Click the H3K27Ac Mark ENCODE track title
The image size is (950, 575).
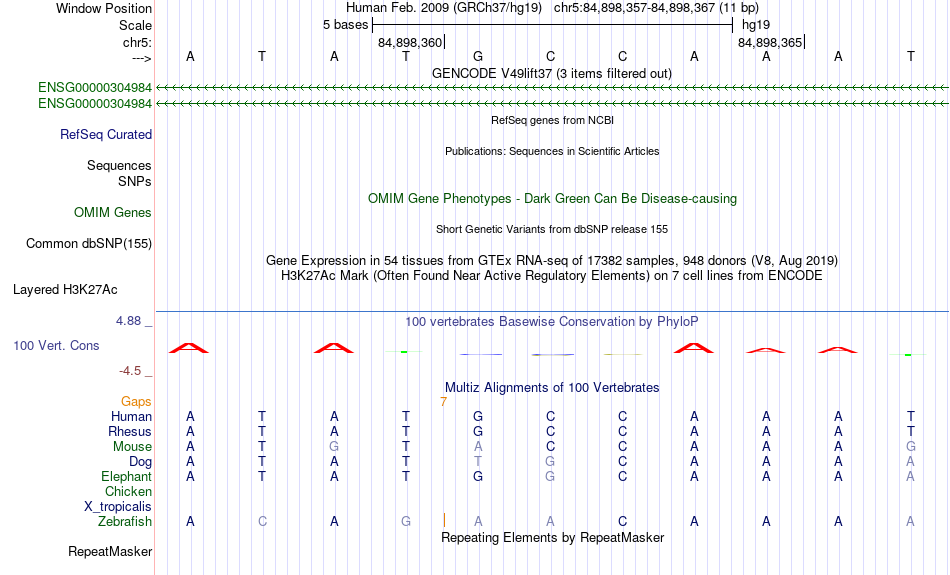point(552,276)
